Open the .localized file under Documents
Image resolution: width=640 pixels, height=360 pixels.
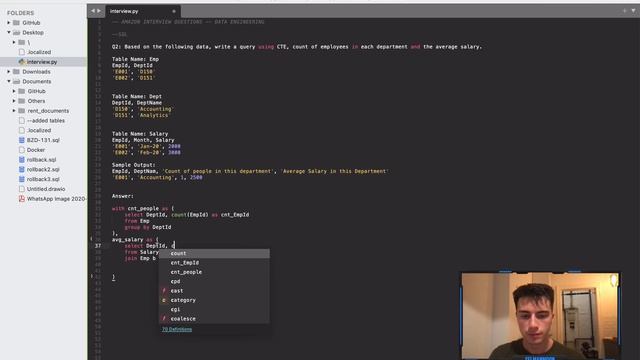39,131
